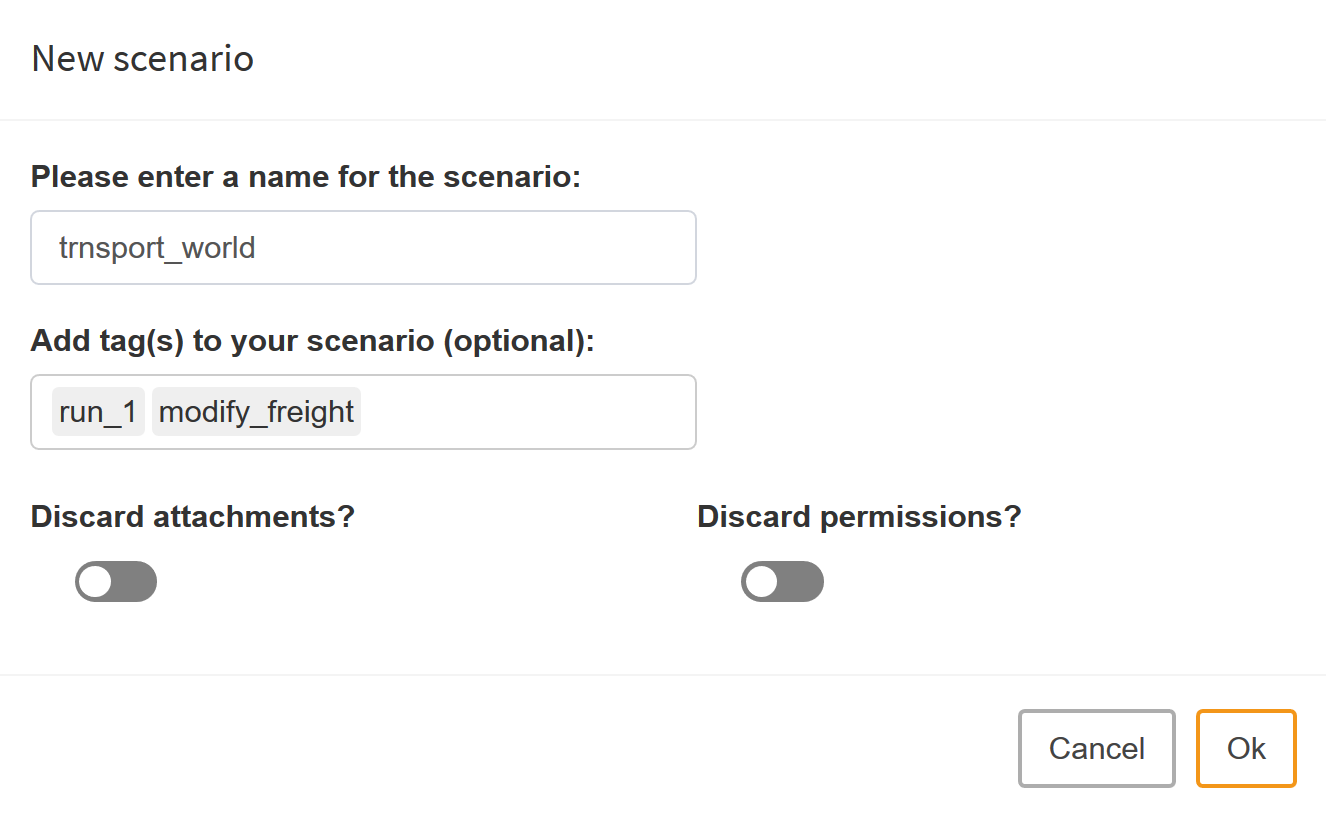The height and width of the screenshot is (819, 1326).
Task: Dismiss the dialog without saving
Action: [1096, 748]
